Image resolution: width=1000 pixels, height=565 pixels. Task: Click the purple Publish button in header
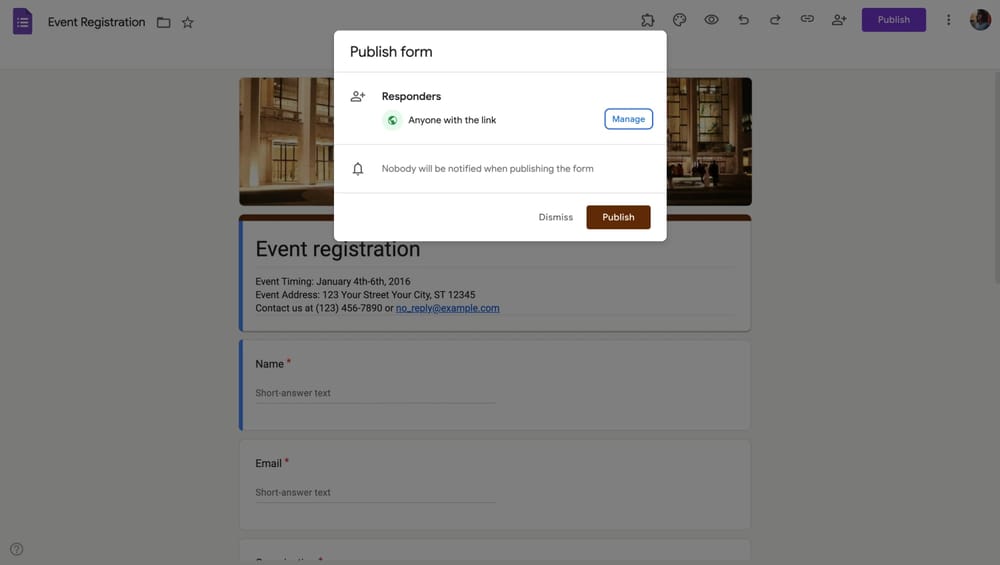(893, 20)
